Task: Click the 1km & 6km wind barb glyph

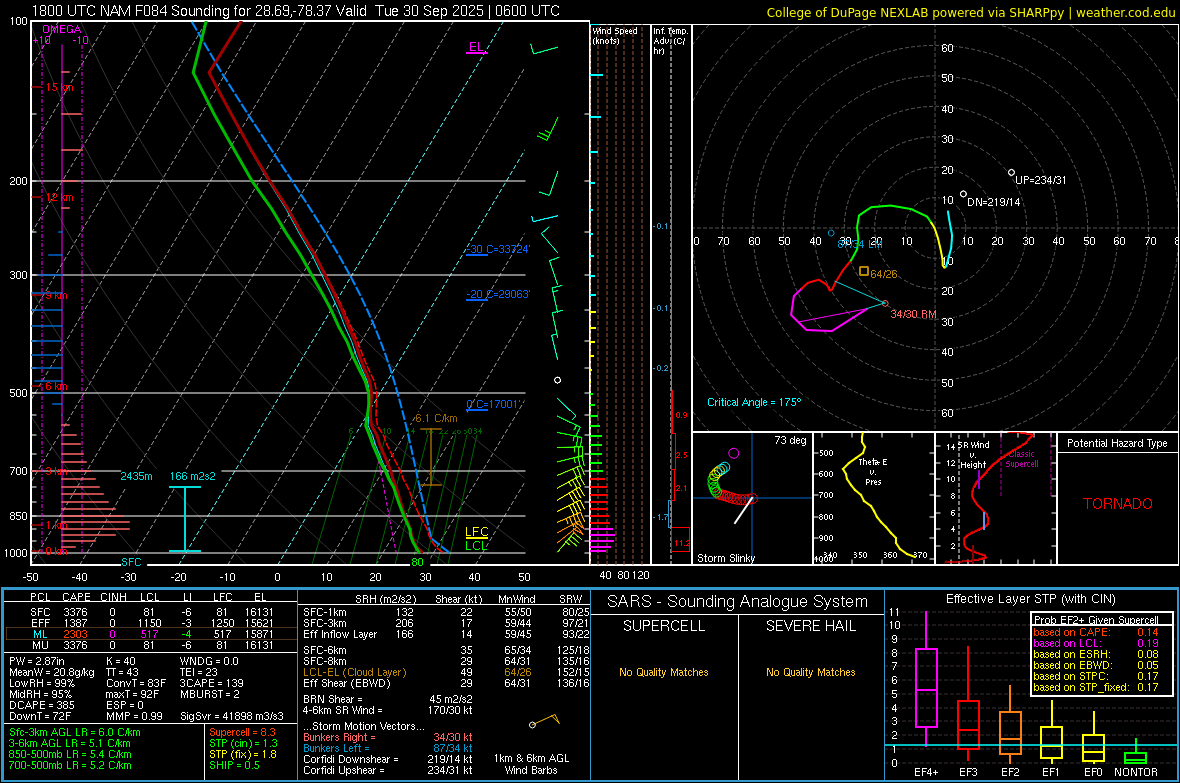Action: 546,721
